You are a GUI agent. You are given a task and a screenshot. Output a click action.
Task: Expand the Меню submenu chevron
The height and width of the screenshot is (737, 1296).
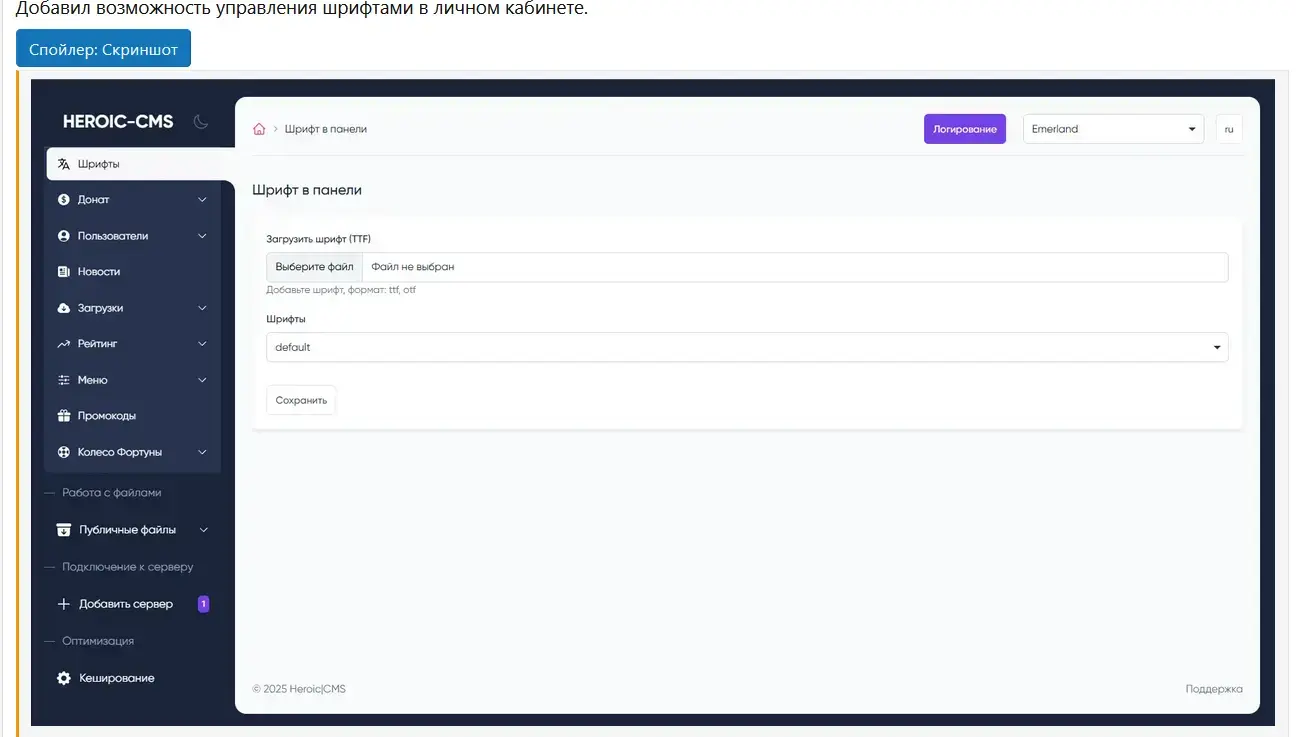point(202,380)
